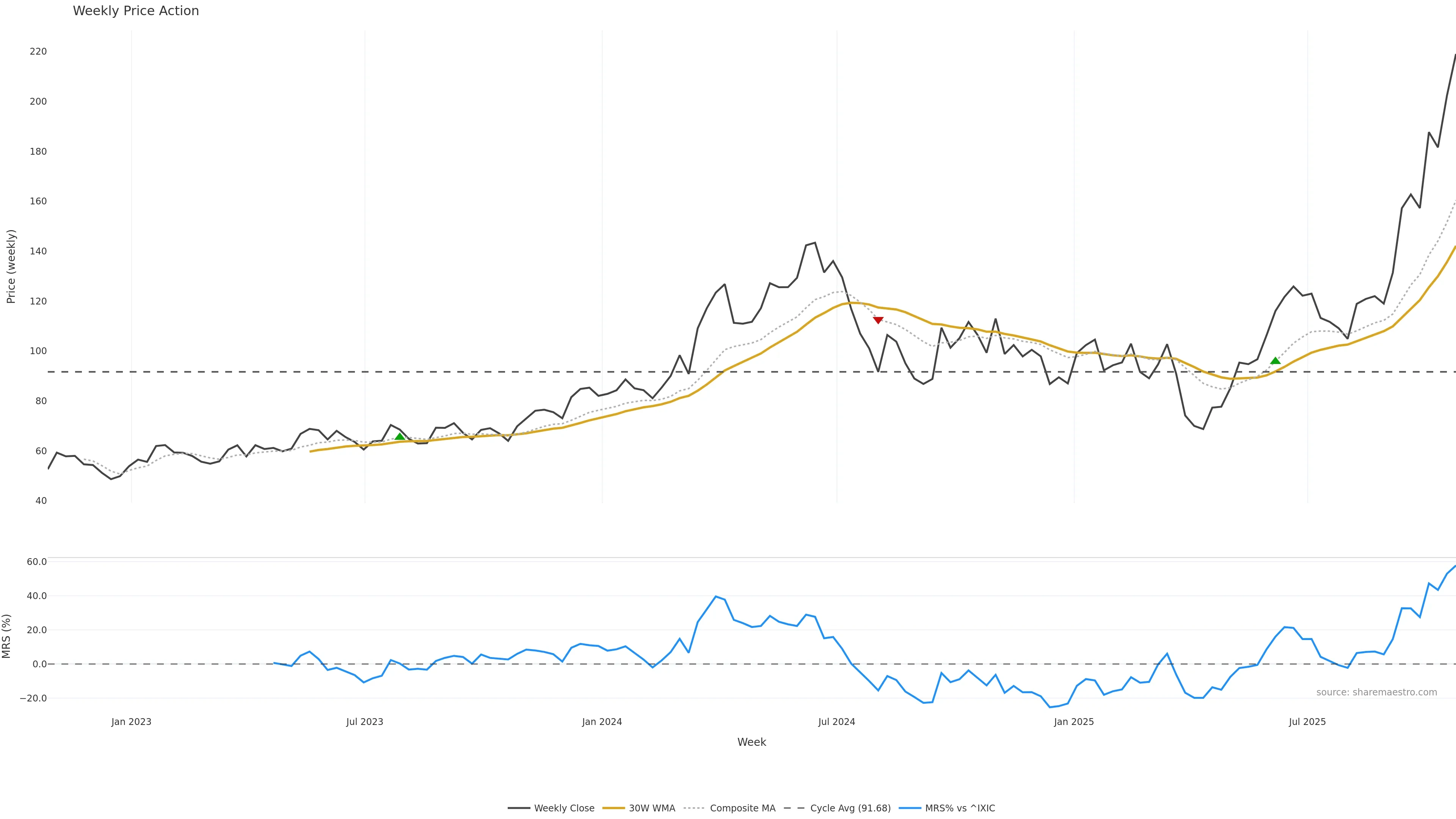Click the green up-triangle marker before Jul 2025
1456x819 pixels.
1275,361
